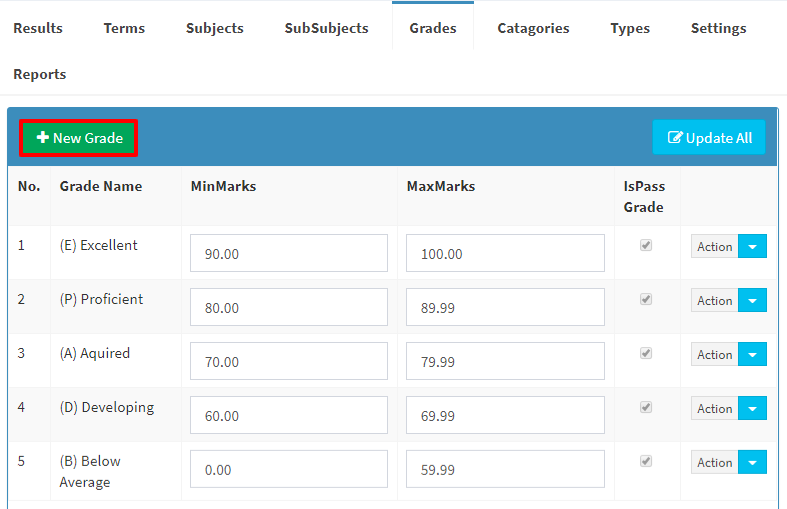Expand Action dropdown arrow for Below Average row
Screen dimensions: 787x509
[752, 462]
